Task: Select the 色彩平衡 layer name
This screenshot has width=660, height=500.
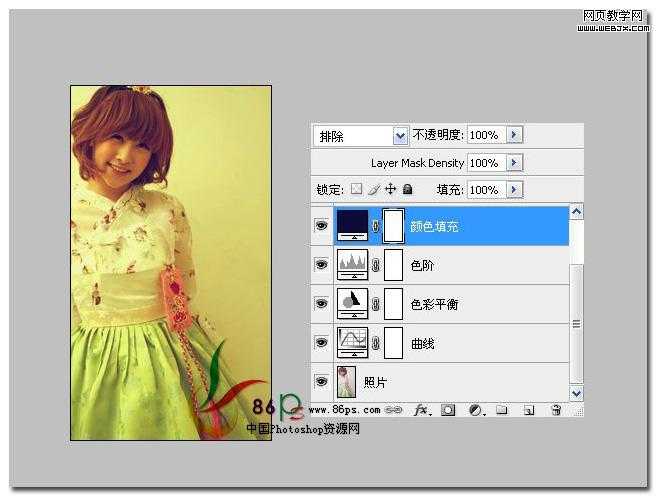Action: (434, 304)
